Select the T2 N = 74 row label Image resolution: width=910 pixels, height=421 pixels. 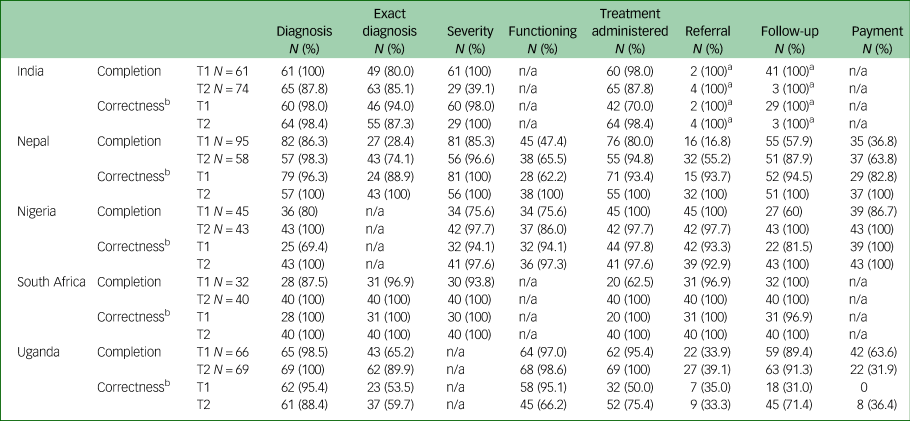click(x=225, y=89)
